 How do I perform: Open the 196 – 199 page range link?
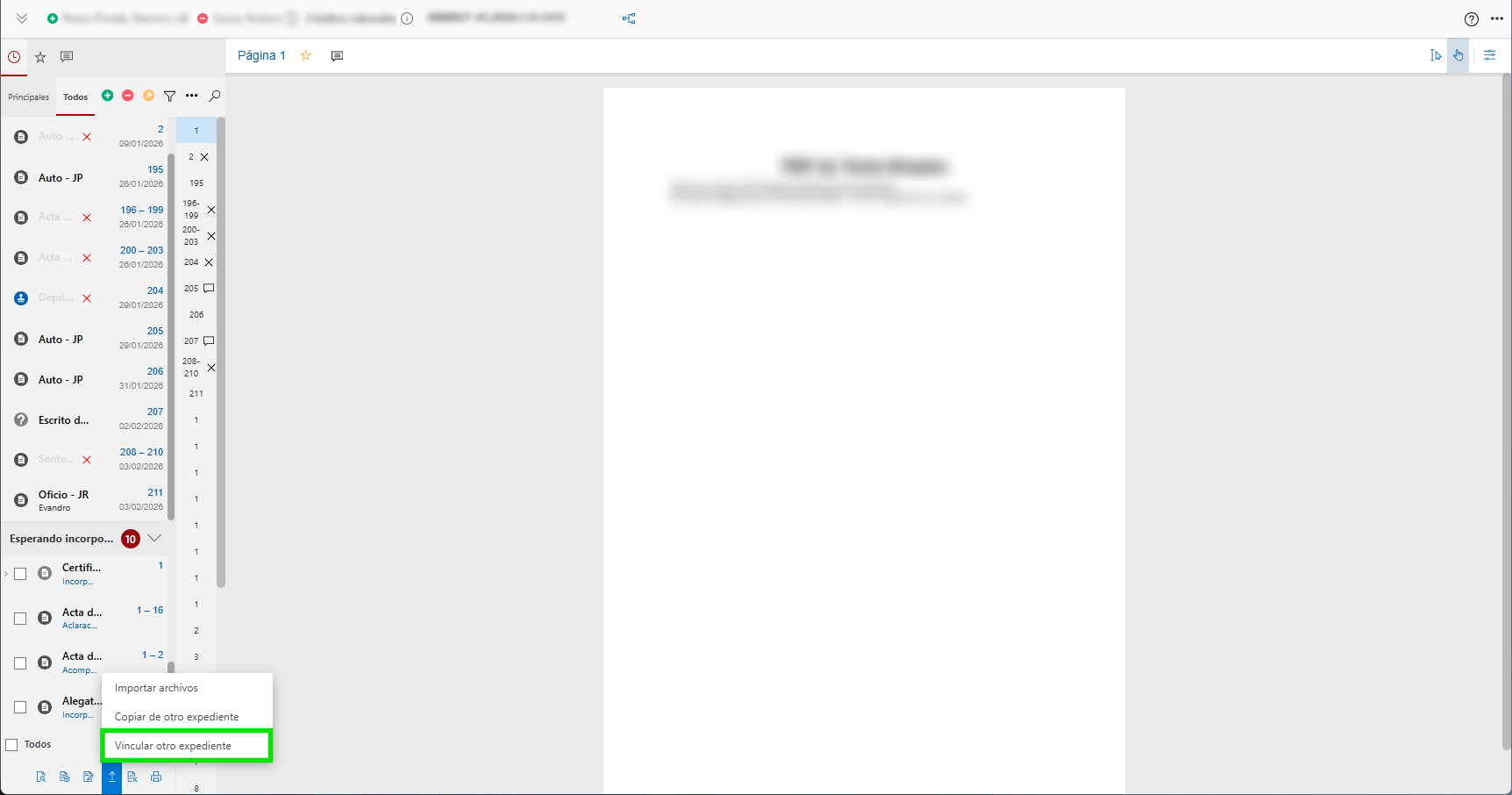(x=141, y=210)
